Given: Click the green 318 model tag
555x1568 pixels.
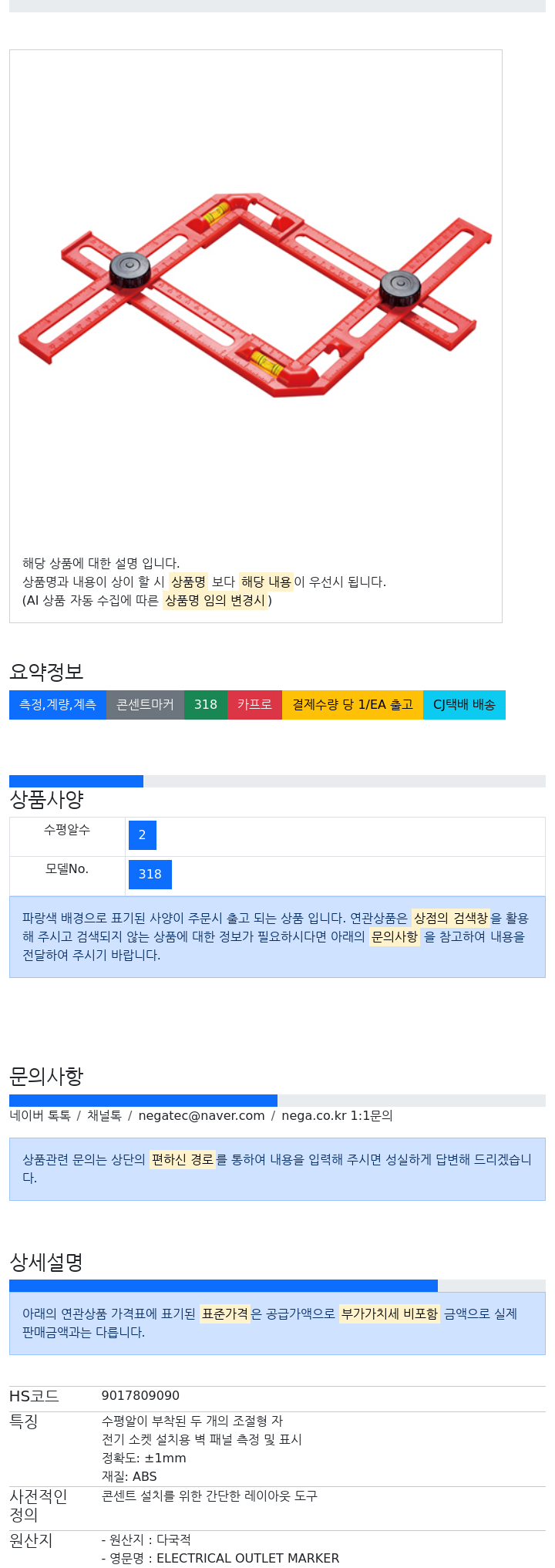Looking at the screenshot, I should pos(206,705).
